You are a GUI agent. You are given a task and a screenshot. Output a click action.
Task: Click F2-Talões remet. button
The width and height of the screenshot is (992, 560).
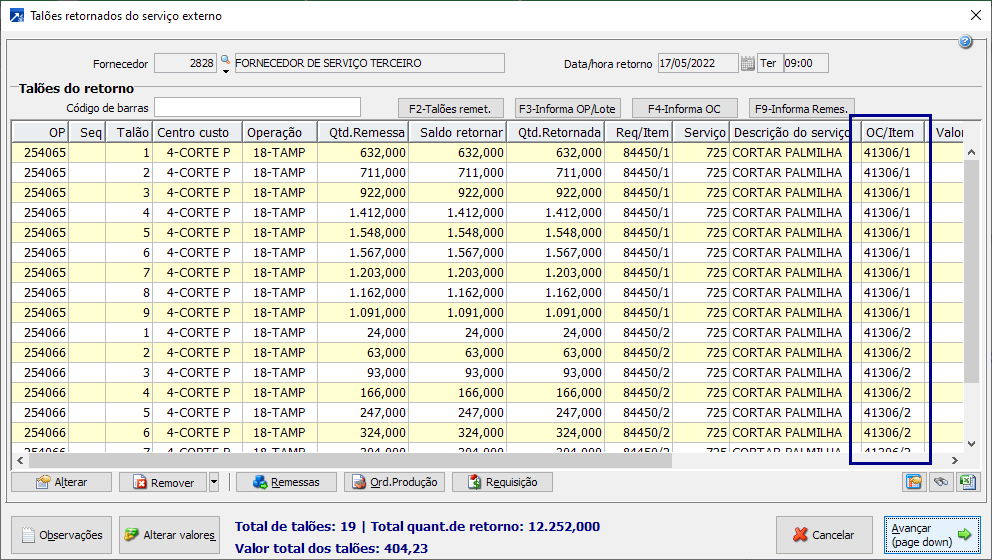(450, 108)
